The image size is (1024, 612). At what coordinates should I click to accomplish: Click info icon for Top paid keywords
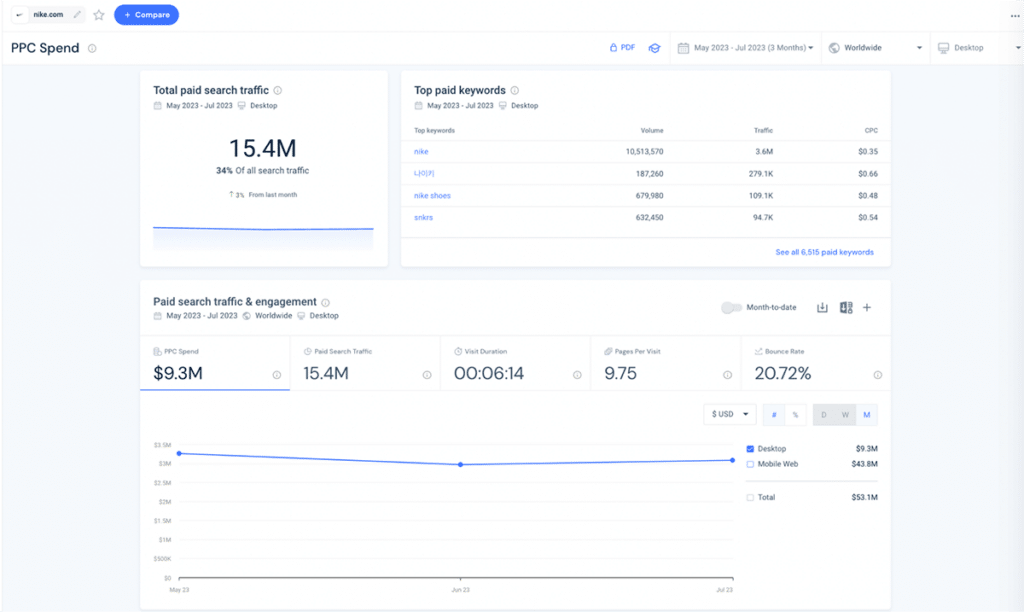(x=515, y=90)
